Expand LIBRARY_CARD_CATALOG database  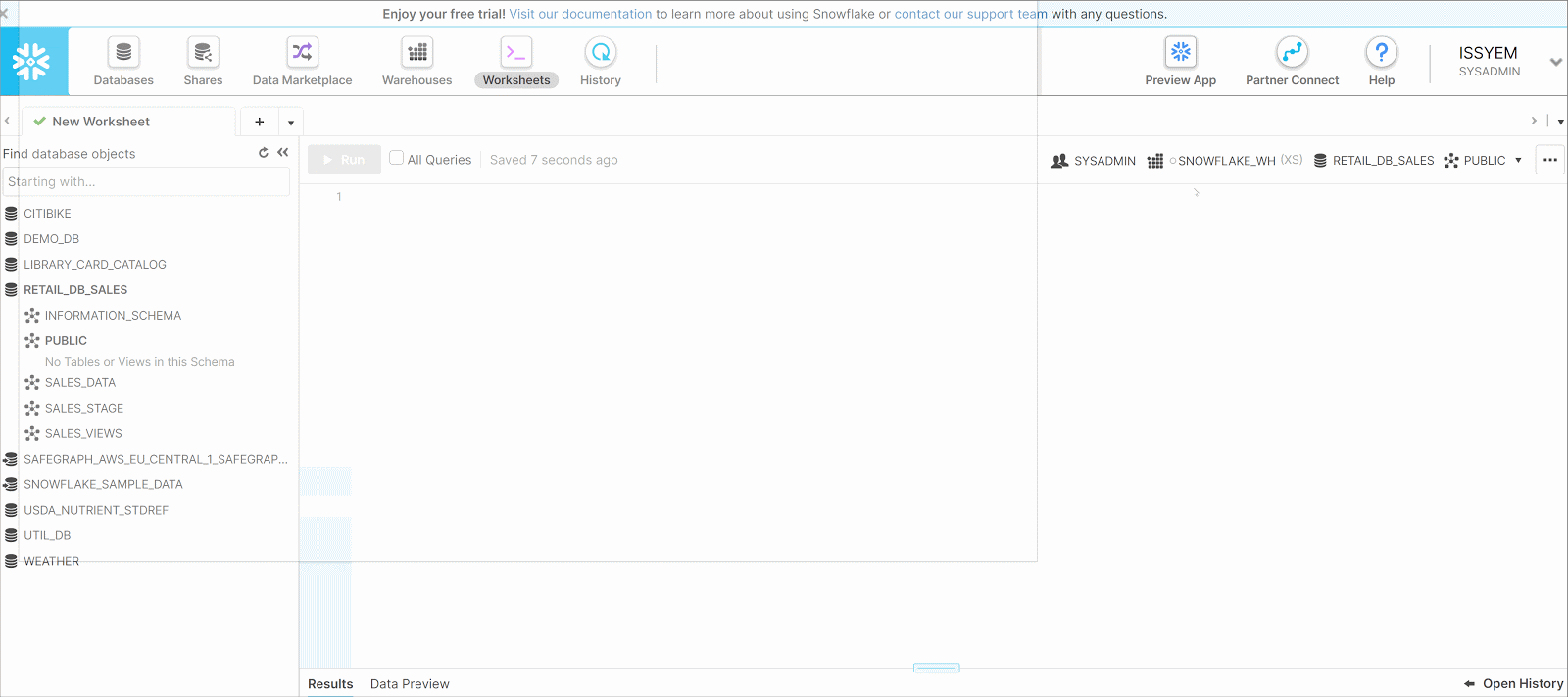point(95,265)
